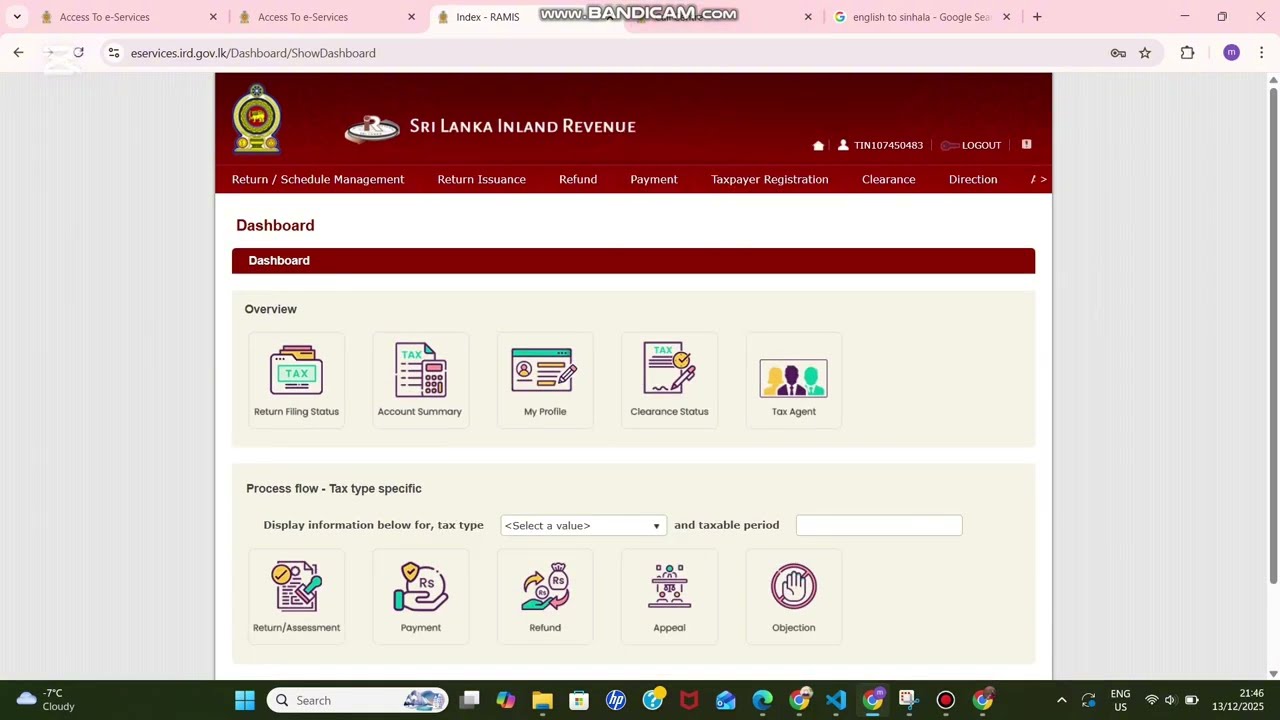This screenshot has height=720, width=1280.
Task: Open Return Filing Status overview icon
Action: pyautogui.click(x=296, y=380)
